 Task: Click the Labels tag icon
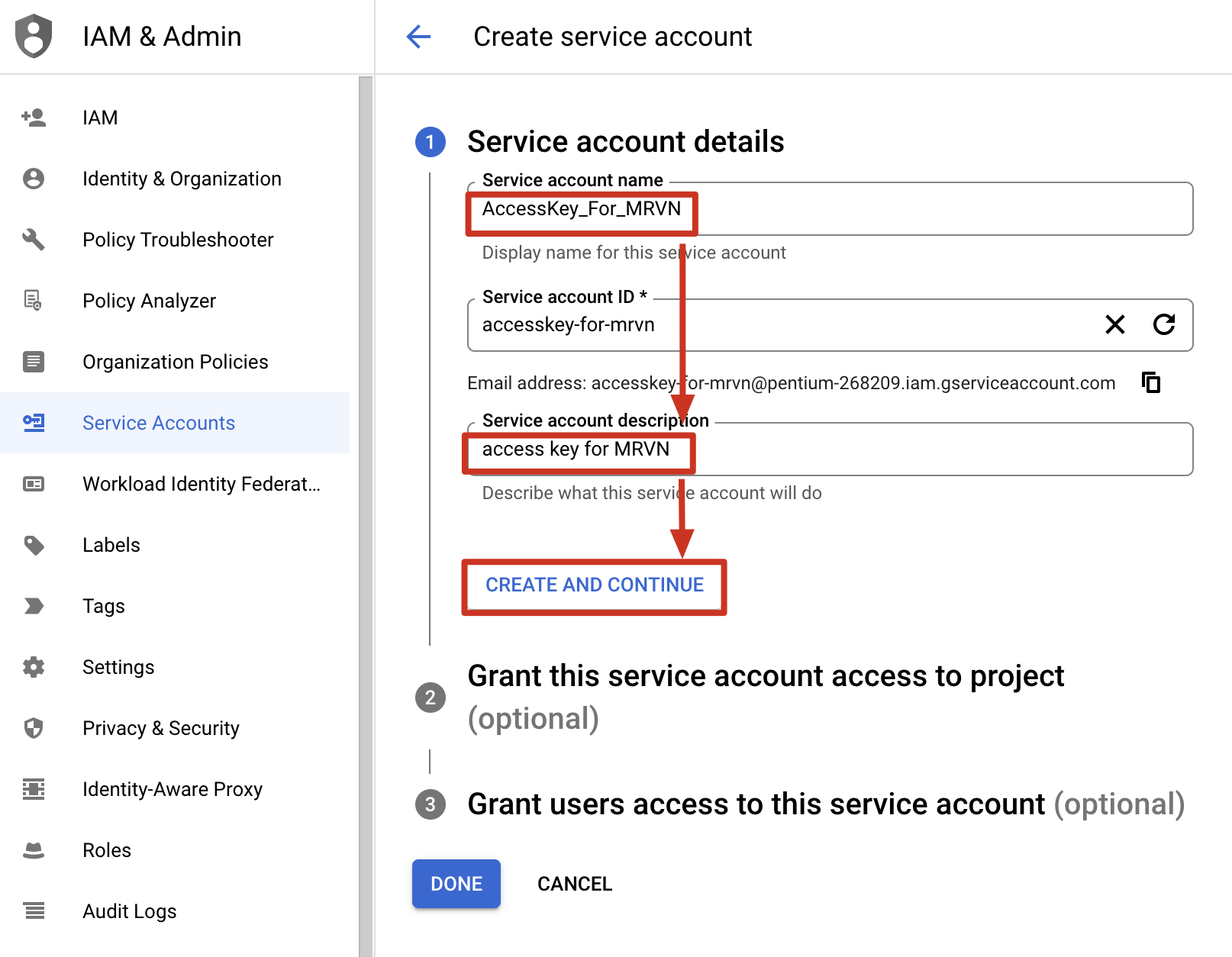point(34,545)
